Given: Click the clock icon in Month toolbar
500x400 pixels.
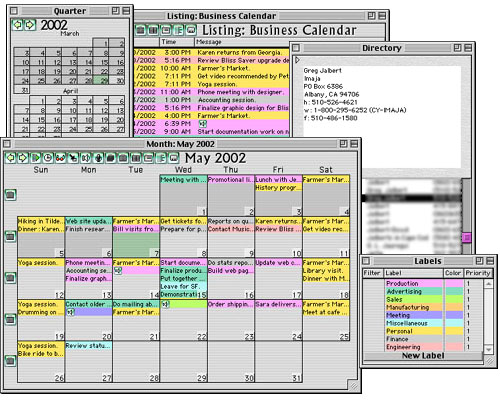Looking at the screenshot, I should pyautogui.click(x=48, y=158).
